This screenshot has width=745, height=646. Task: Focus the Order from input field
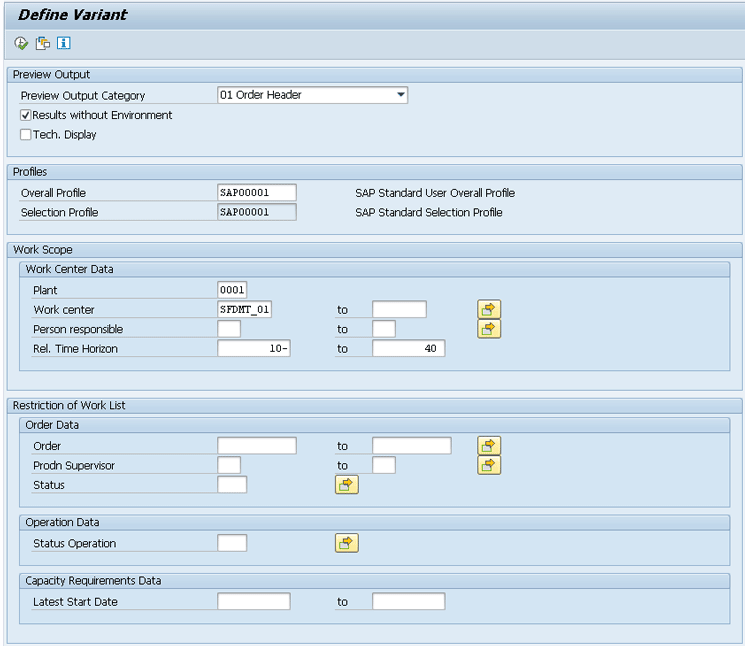(257, 446)
